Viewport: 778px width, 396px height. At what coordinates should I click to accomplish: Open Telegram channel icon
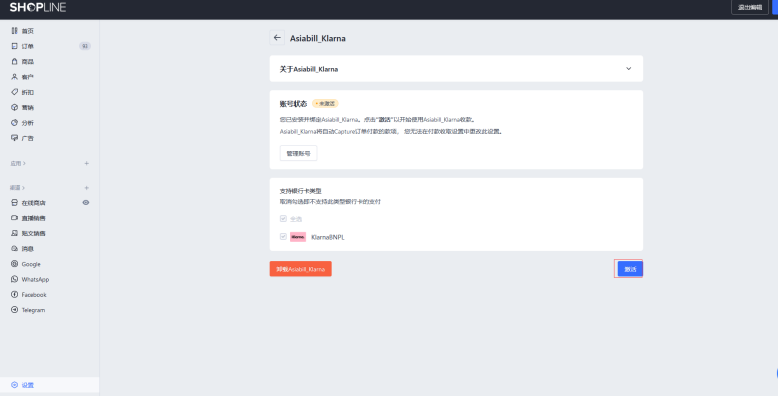point(14,310)
